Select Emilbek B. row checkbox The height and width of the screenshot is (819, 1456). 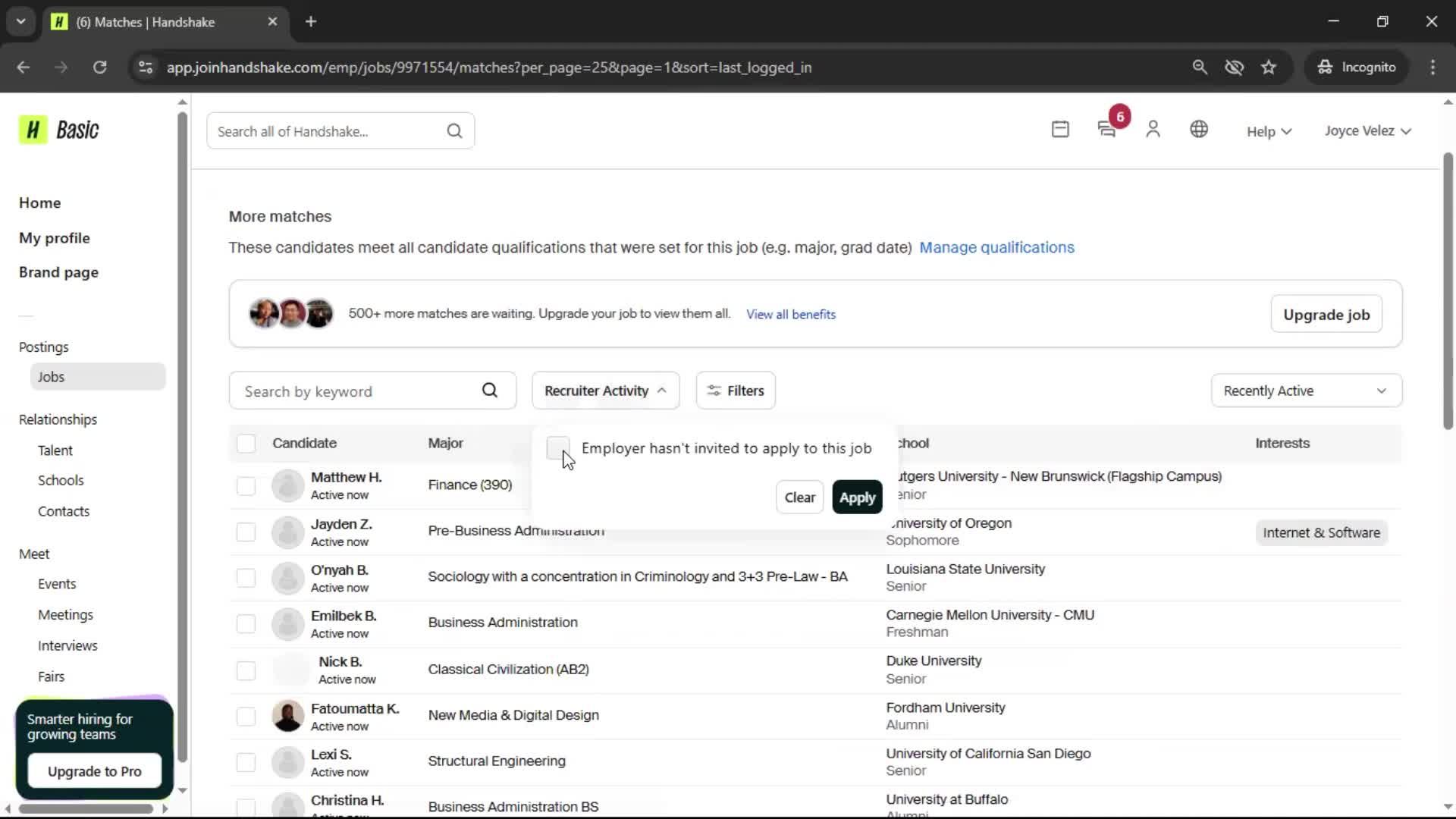point(246,624)
